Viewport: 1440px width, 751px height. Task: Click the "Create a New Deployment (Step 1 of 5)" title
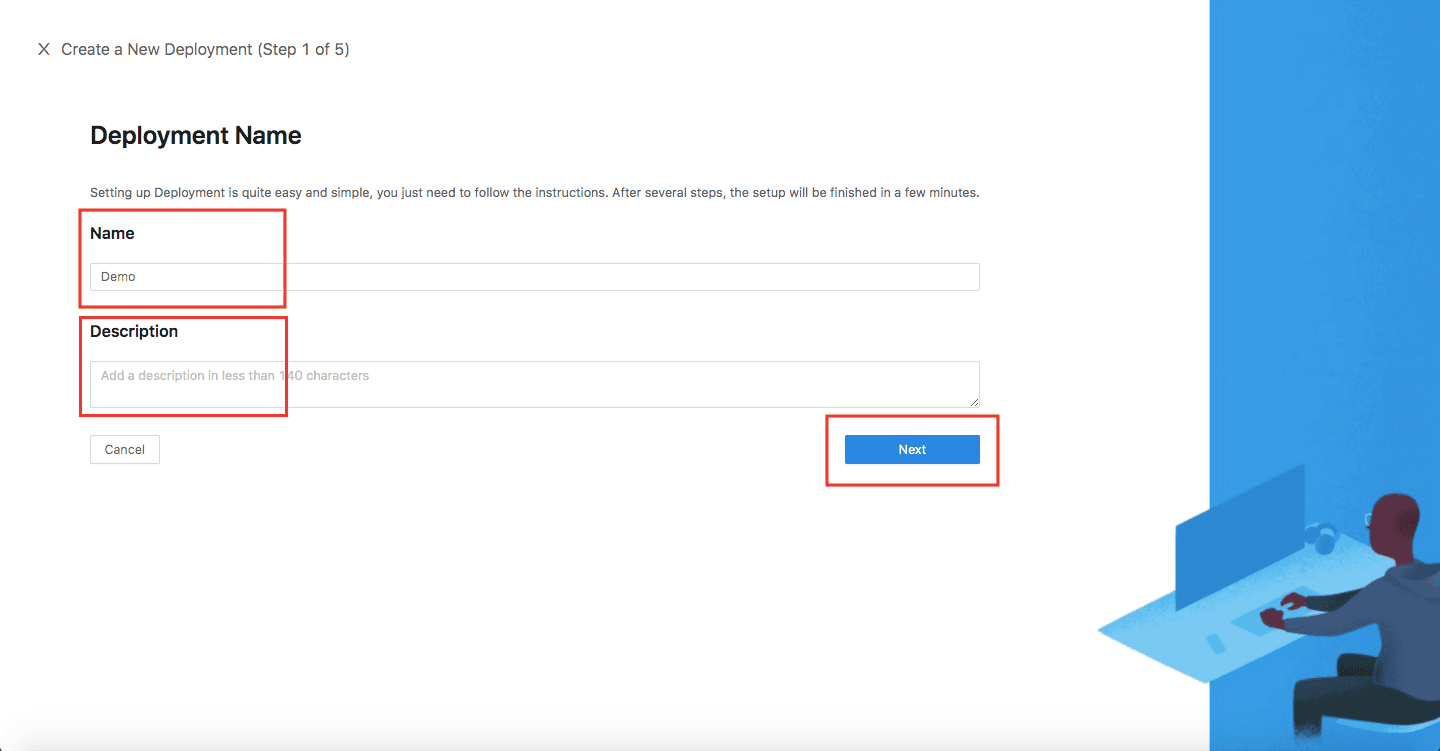tap(205, 49)
